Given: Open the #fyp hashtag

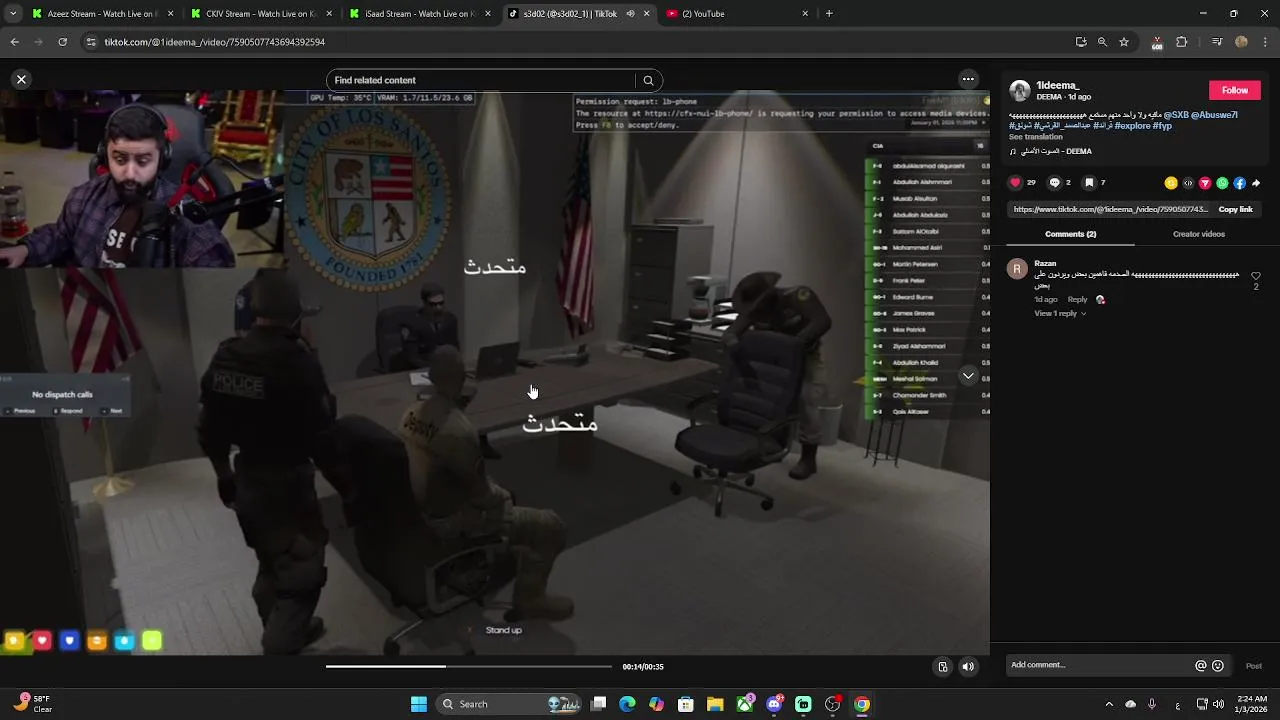Looking at the screenshot, I should pyautogui.click(x=1162, y=127).
